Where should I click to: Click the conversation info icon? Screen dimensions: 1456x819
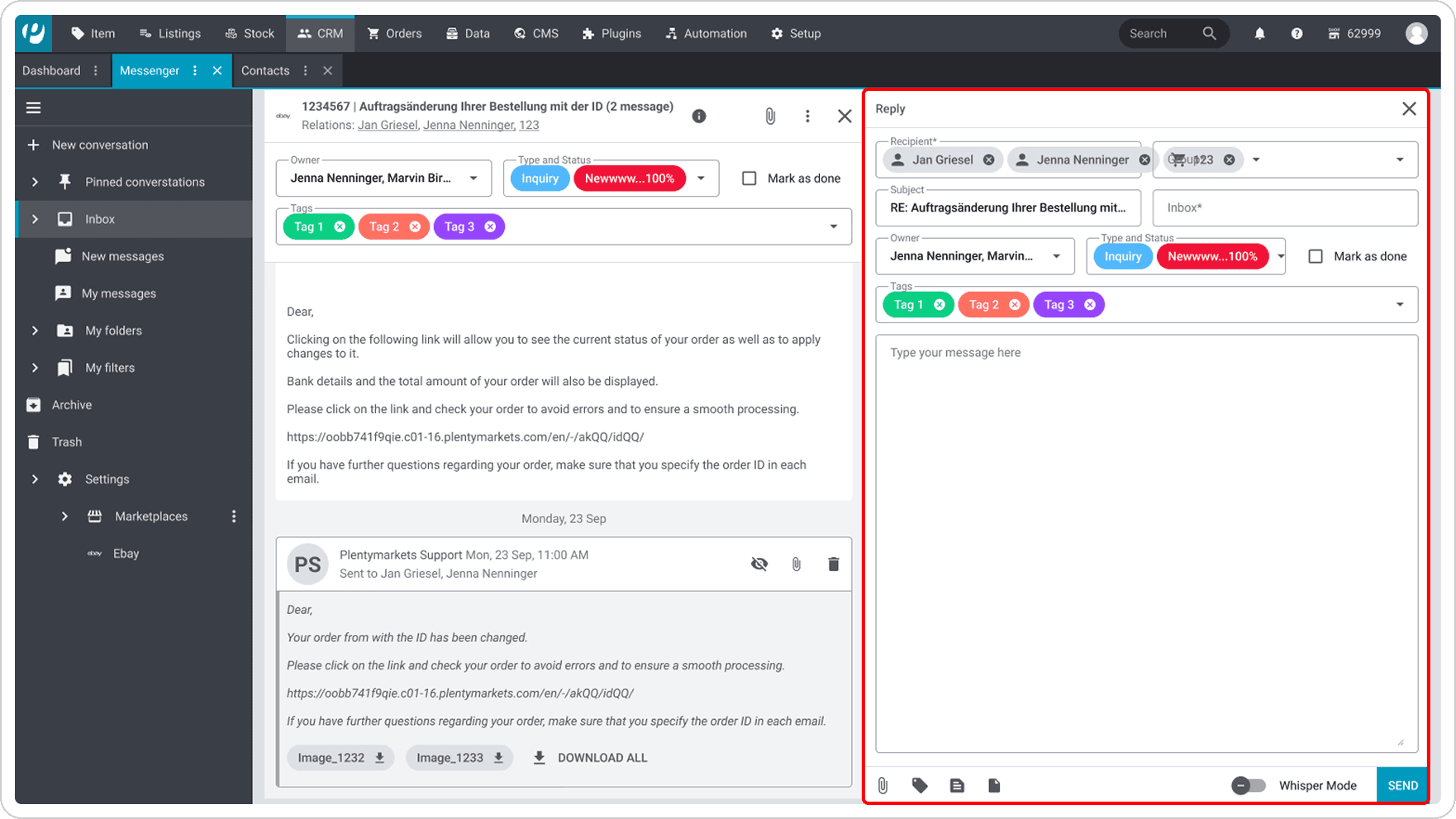[x=699, y=116]
